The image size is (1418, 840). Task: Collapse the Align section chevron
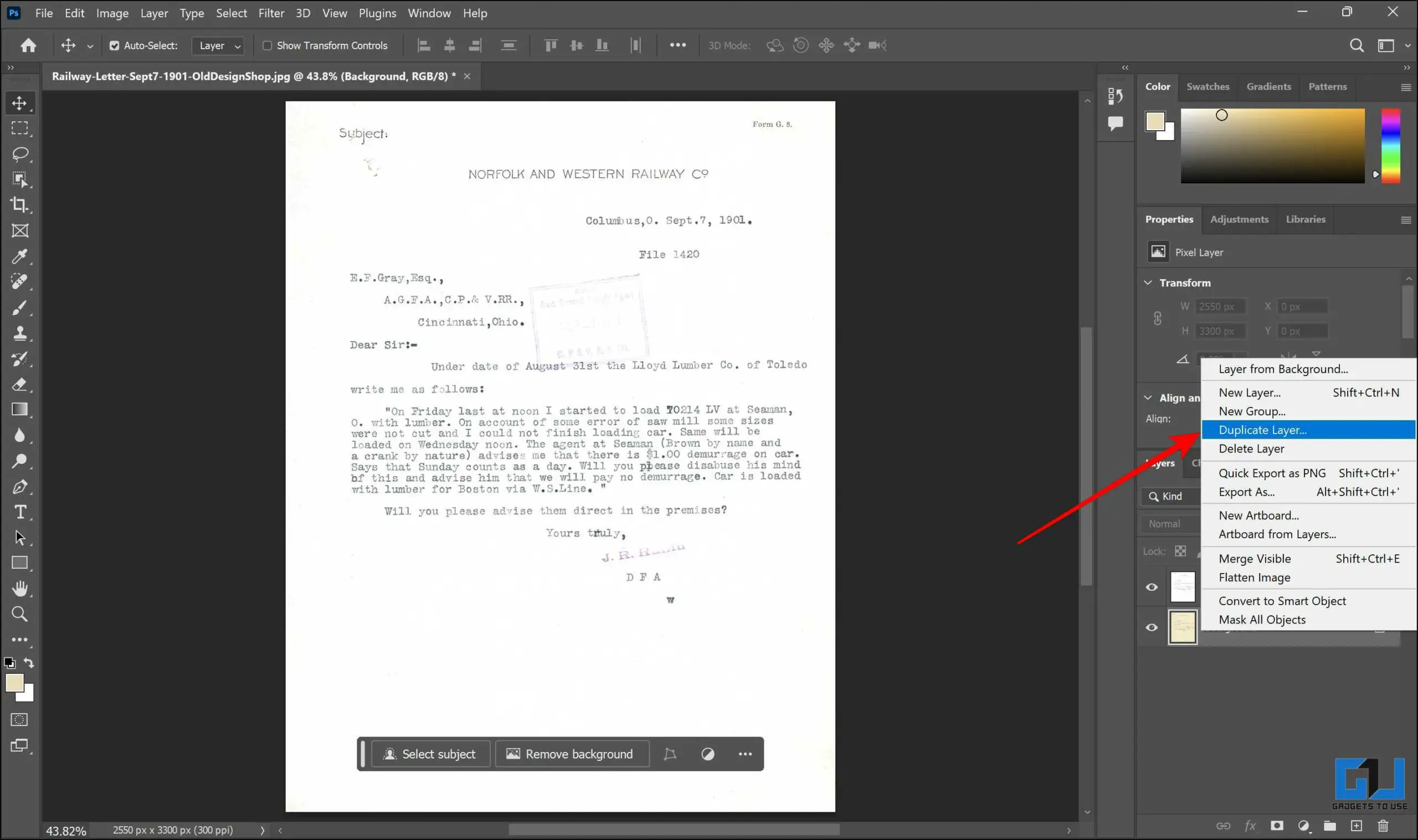point(1148,398)
